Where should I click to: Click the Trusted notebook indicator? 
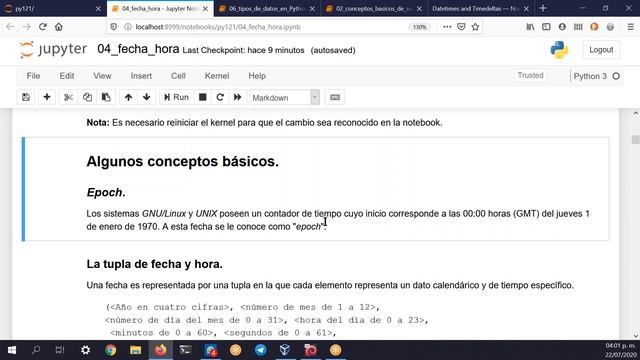530,76
